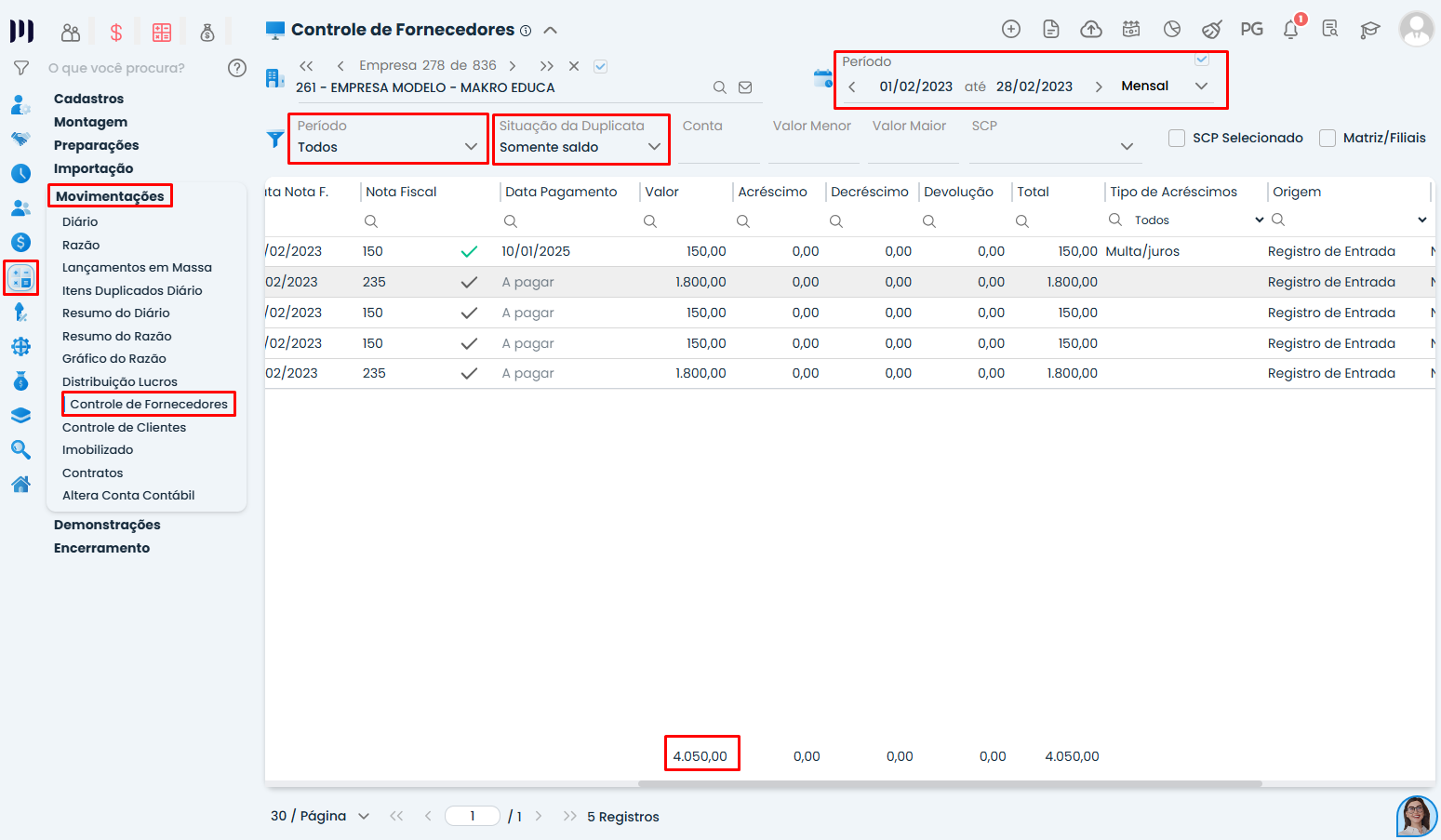Toggle the checkbox in Período date box
Viewport: 1441px width, 840px height.
(1202, 60)
